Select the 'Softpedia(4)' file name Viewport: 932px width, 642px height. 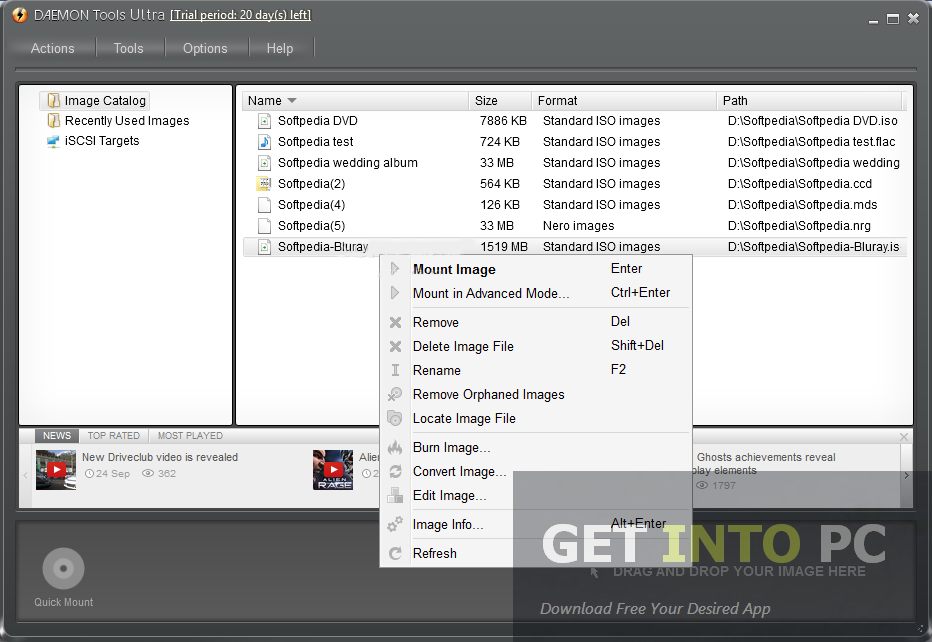click(x=311, y=204)
